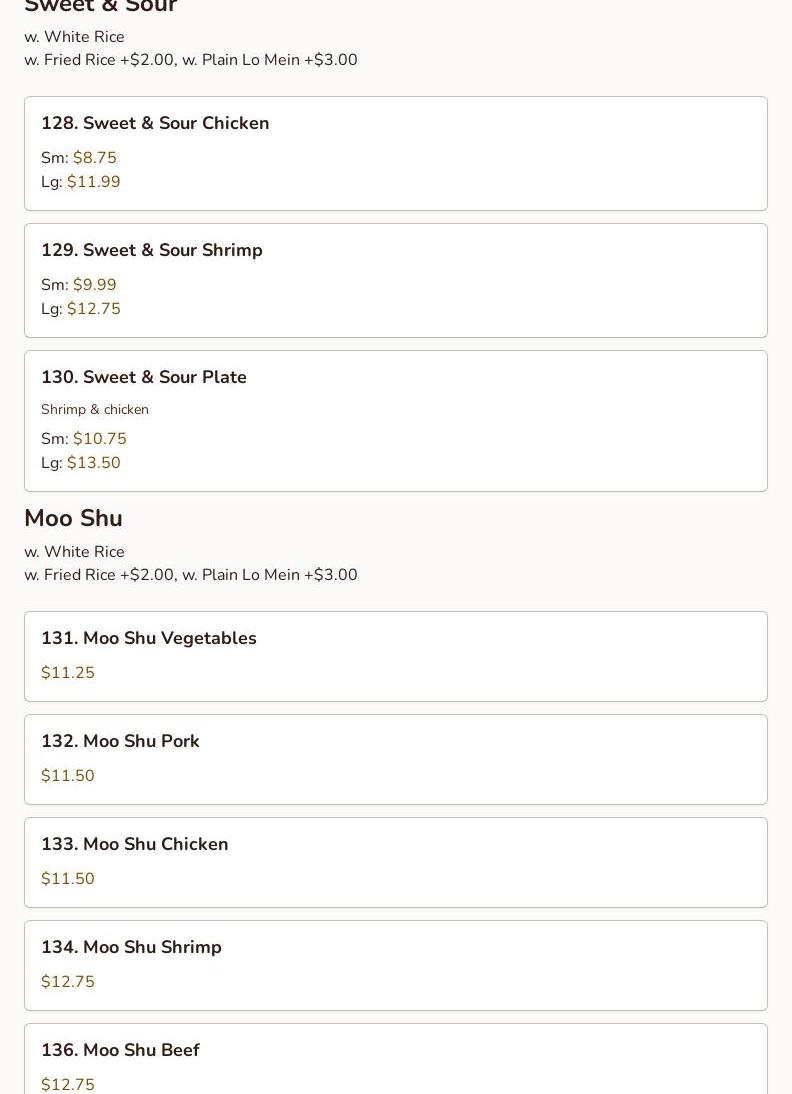Click the Shrimp & chicken description text
The height and width of the screenshot is (1094, 792).
95,409
